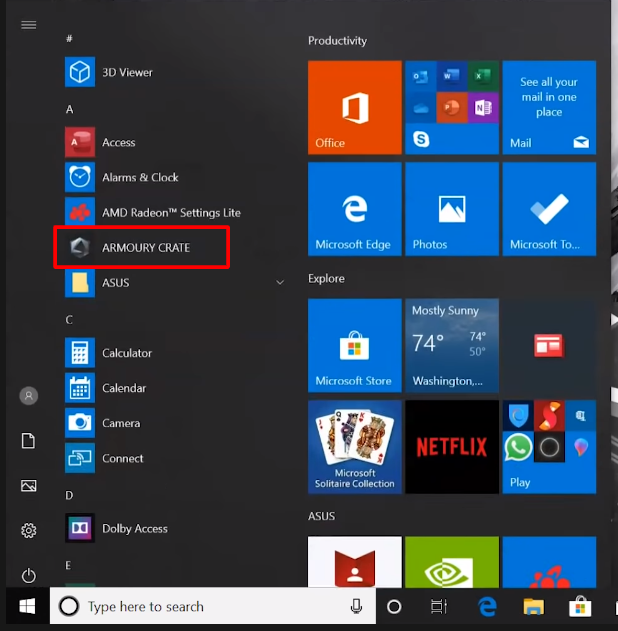This screenshot has height=631, width=618.
Task: Open the Calendar app
Action: coord(173,388)
